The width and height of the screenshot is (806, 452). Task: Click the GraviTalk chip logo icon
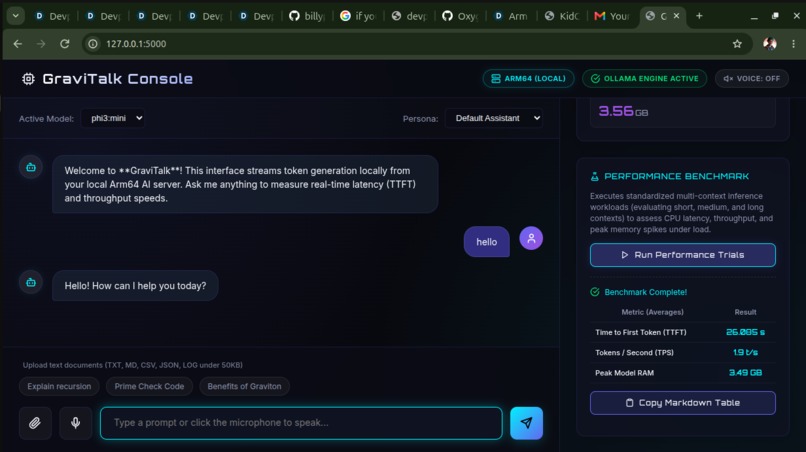tap(28, 79)
